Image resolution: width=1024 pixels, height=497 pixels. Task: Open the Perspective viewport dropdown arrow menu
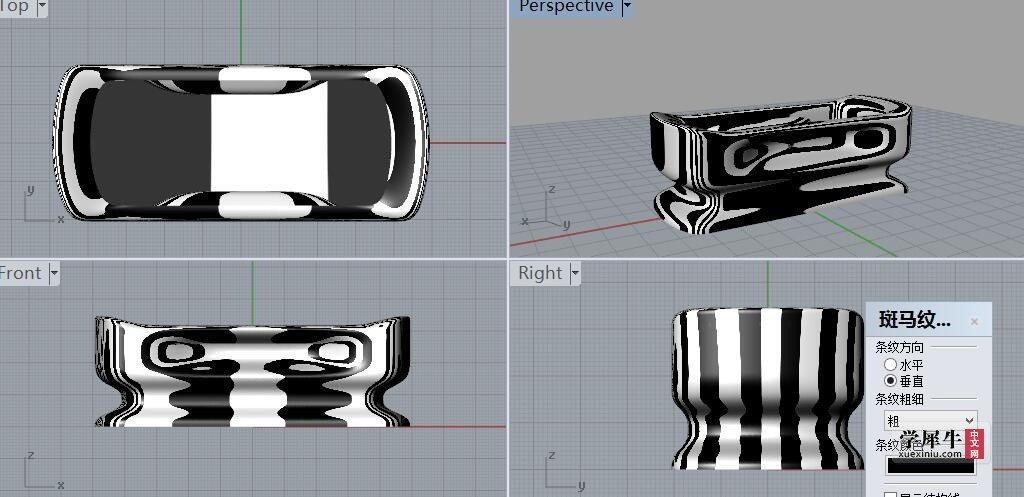coord(627,7)
